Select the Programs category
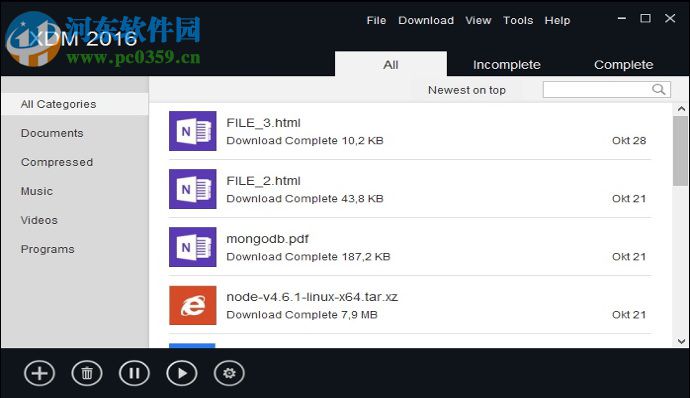 pos(48,249)
